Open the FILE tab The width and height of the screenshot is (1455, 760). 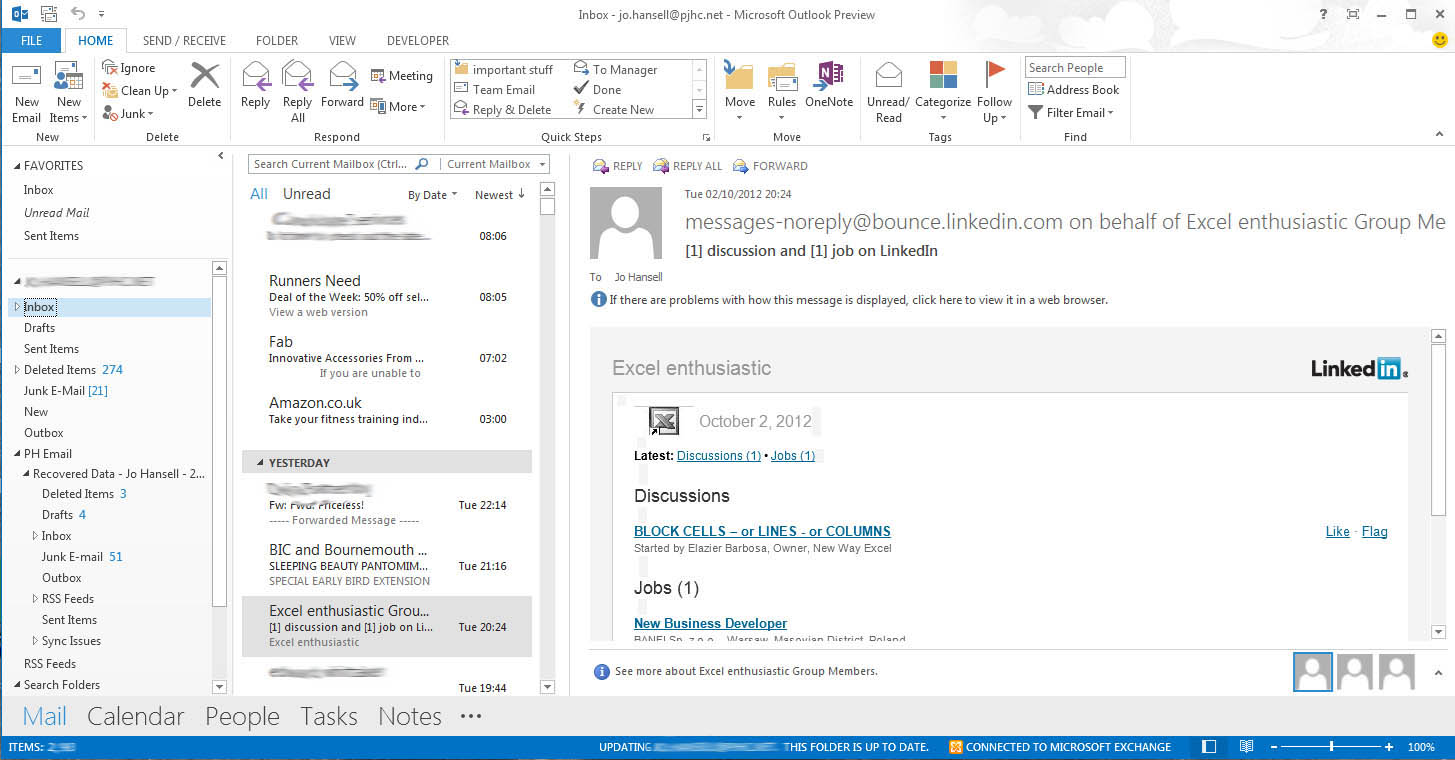point(31,41)
